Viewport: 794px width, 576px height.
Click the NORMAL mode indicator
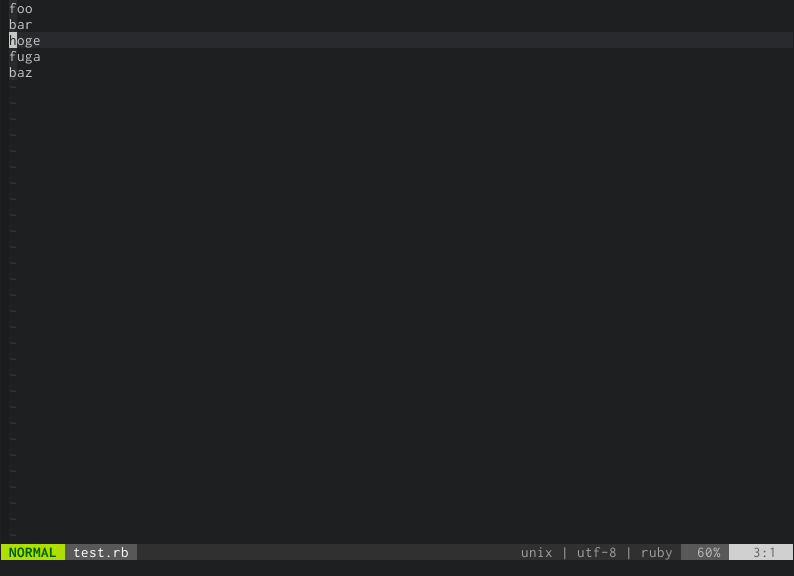[x=32, y=552]
